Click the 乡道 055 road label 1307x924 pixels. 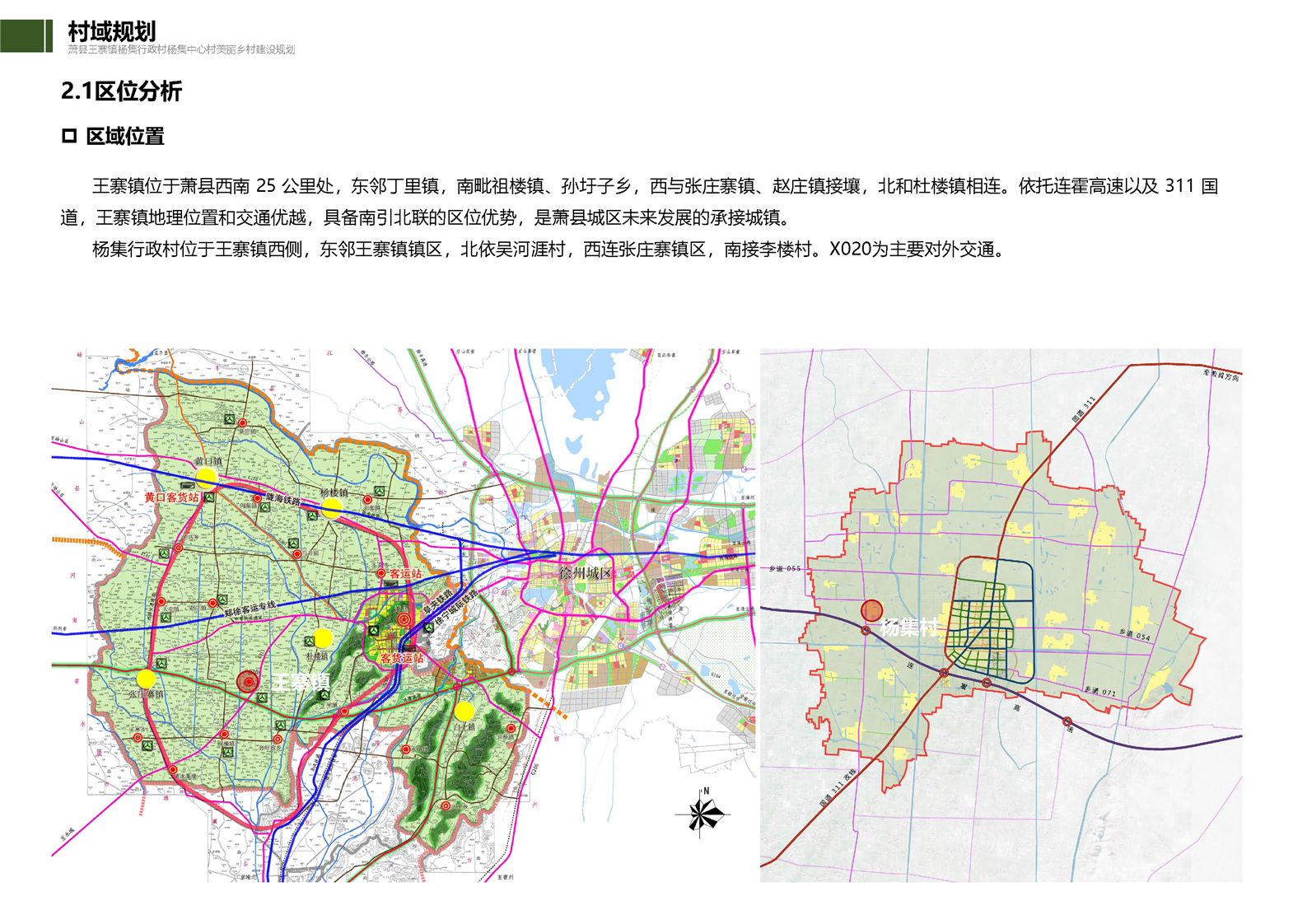pos(785,568)
